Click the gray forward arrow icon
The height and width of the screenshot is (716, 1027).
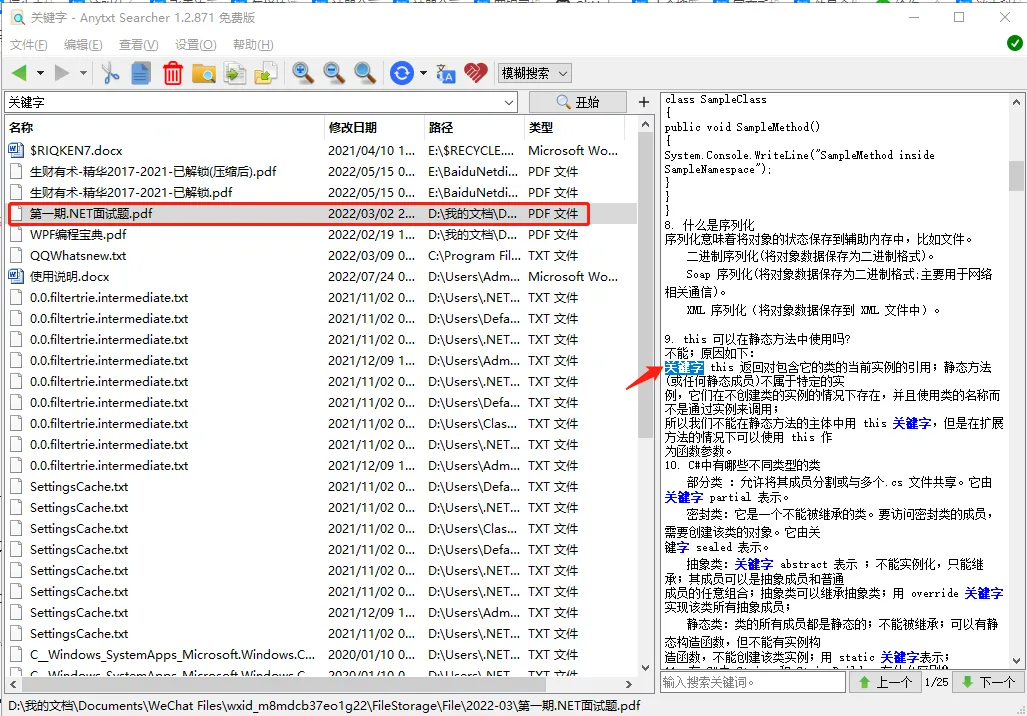[62, 73]
